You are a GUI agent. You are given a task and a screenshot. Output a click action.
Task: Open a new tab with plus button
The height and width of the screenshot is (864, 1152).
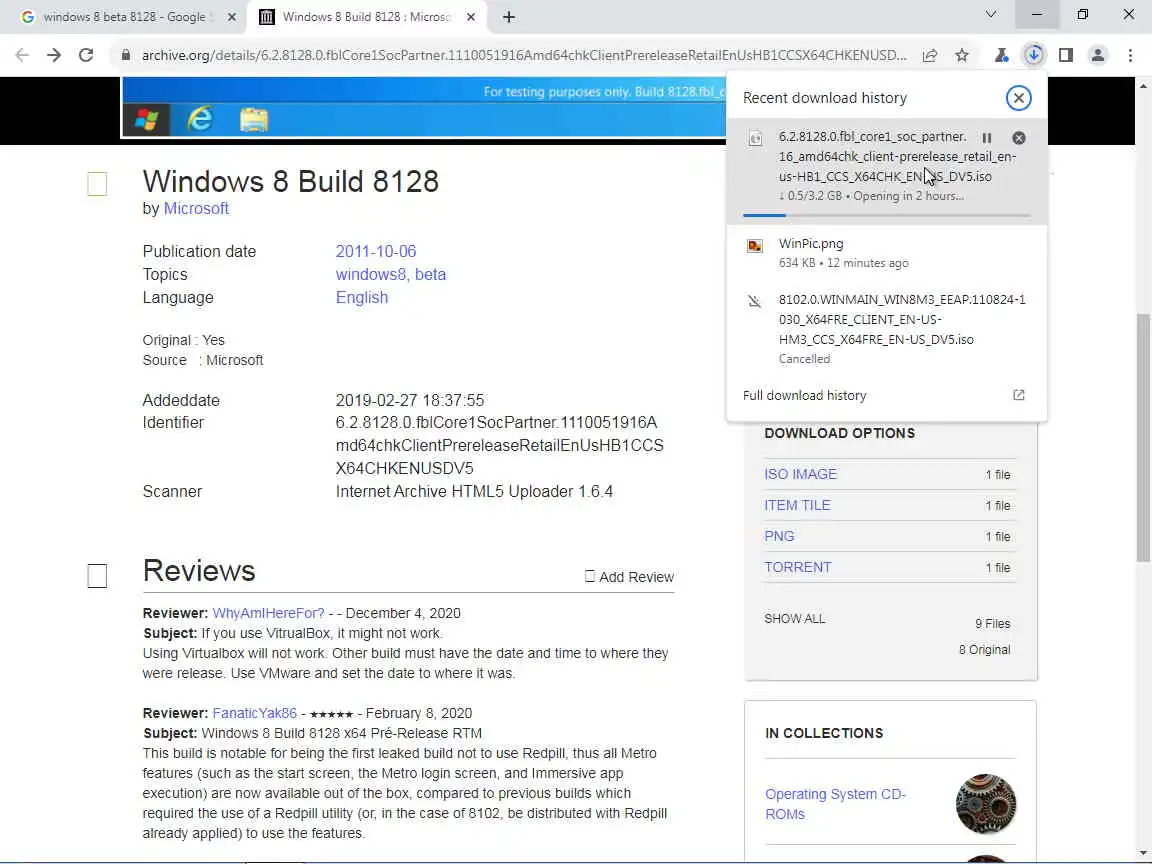(x=508, y=17)
